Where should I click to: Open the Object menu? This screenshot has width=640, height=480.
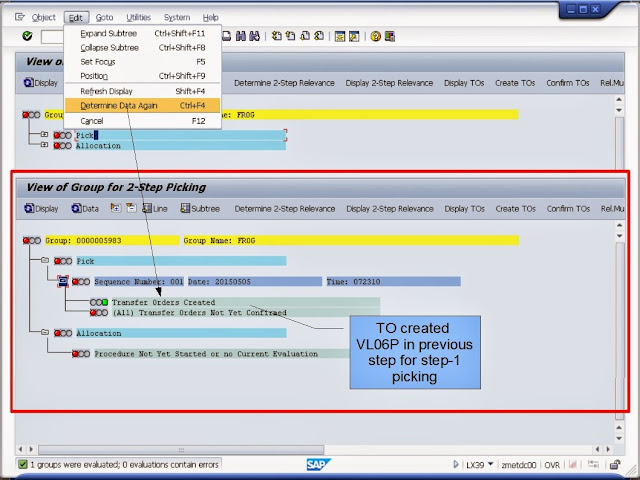pos(43,17)
